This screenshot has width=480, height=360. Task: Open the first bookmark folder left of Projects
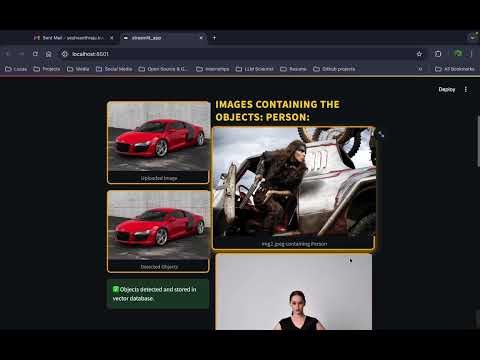pos(16,69)
